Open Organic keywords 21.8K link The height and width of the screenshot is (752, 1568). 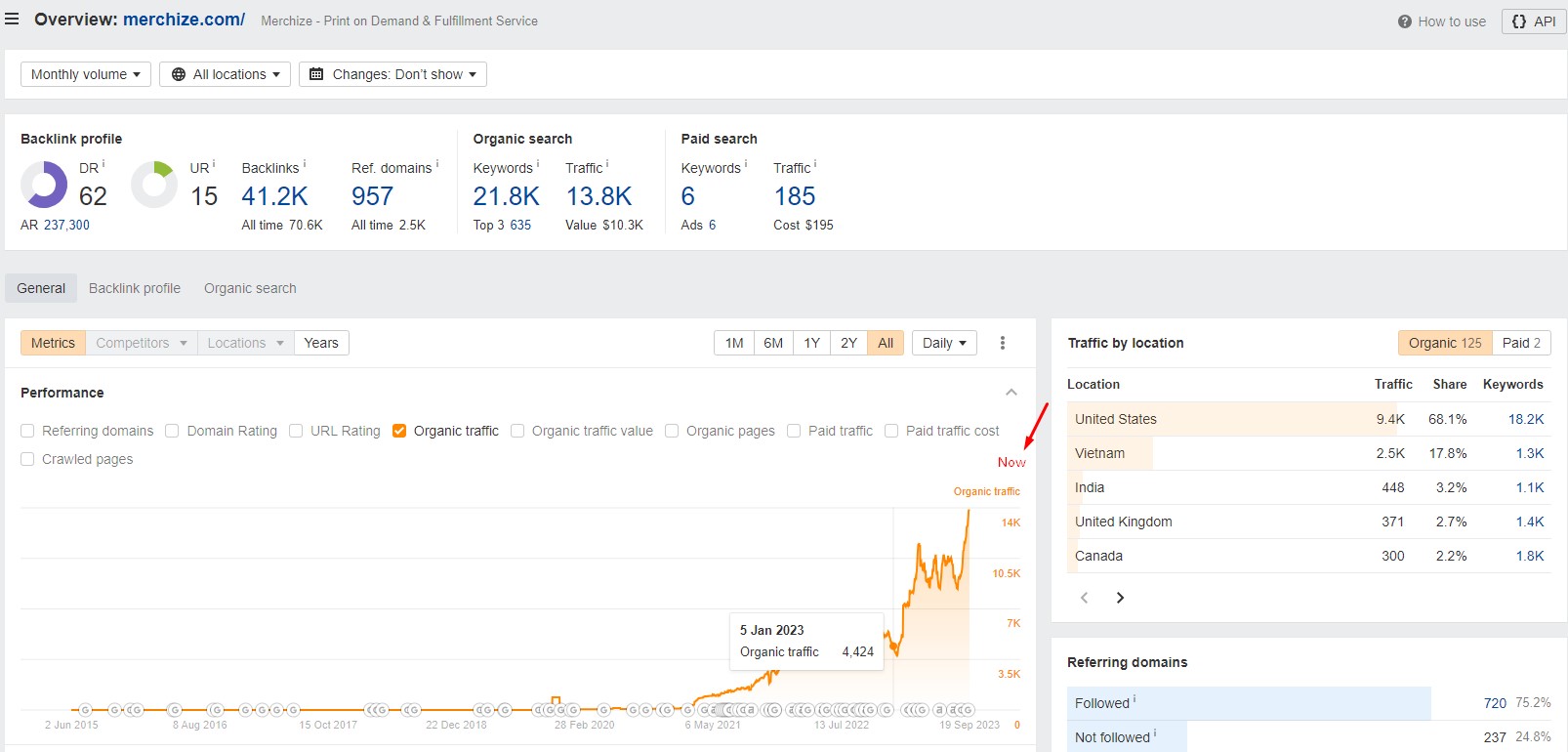point(506,196)
